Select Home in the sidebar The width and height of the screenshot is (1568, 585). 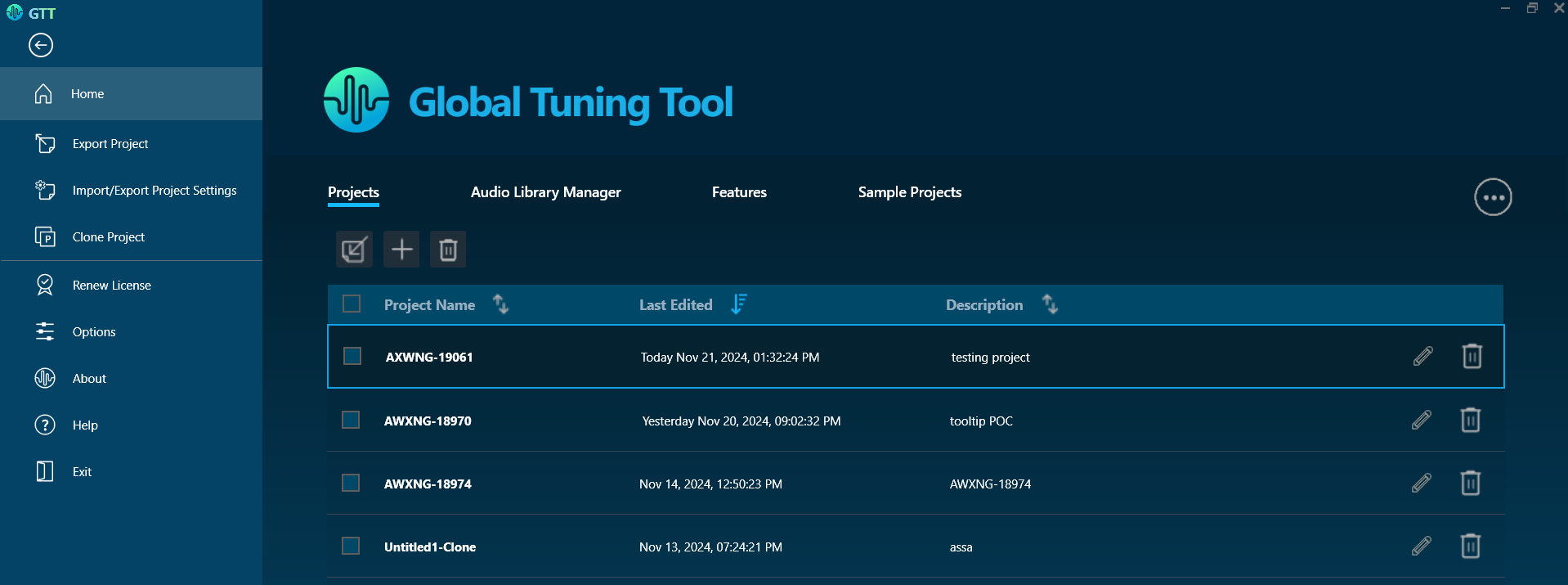131,94
